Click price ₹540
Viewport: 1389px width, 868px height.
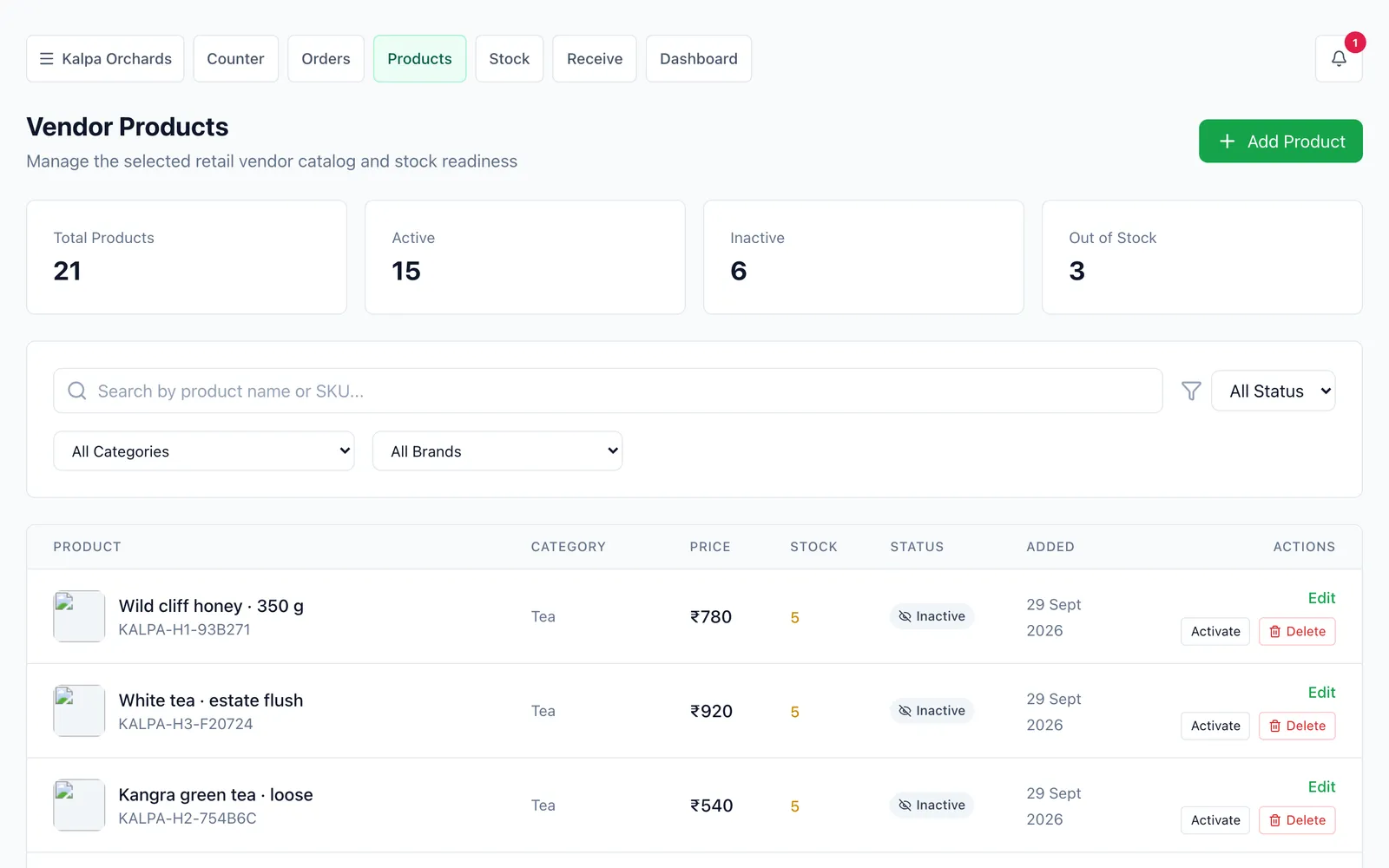pos(711,806)
